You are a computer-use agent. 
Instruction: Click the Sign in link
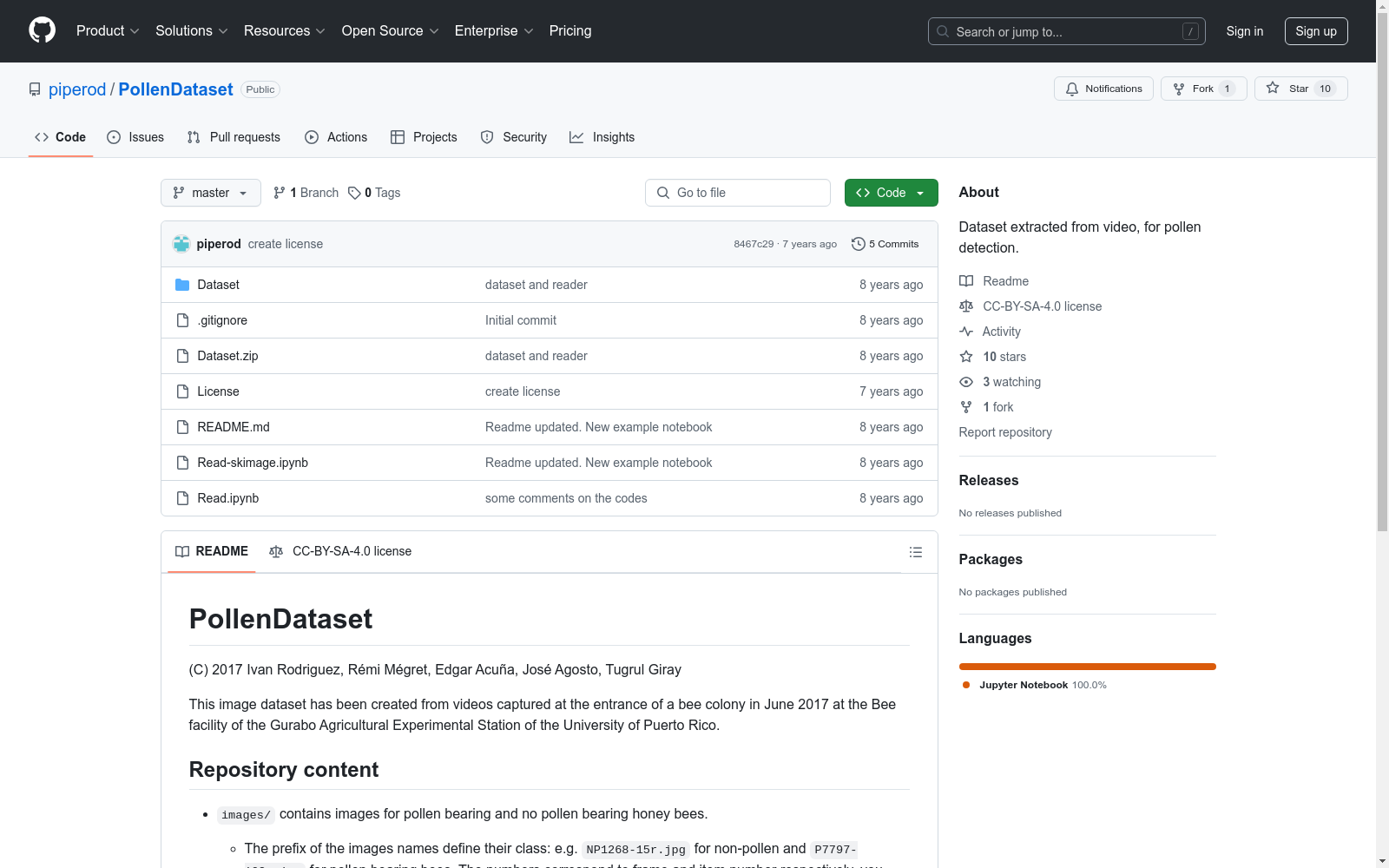(x=1245, y=31)
